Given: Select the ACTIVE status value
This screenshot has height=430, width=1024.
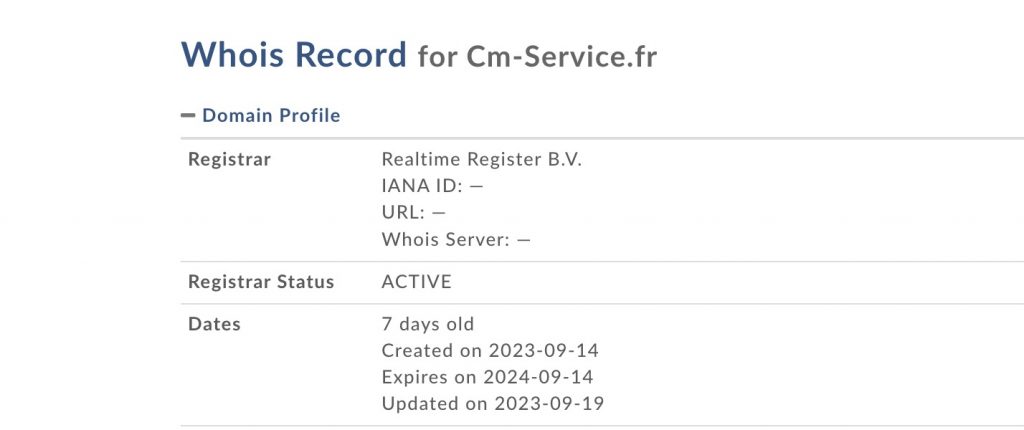Looking at the screenshot, I should (x=417, y=282).
